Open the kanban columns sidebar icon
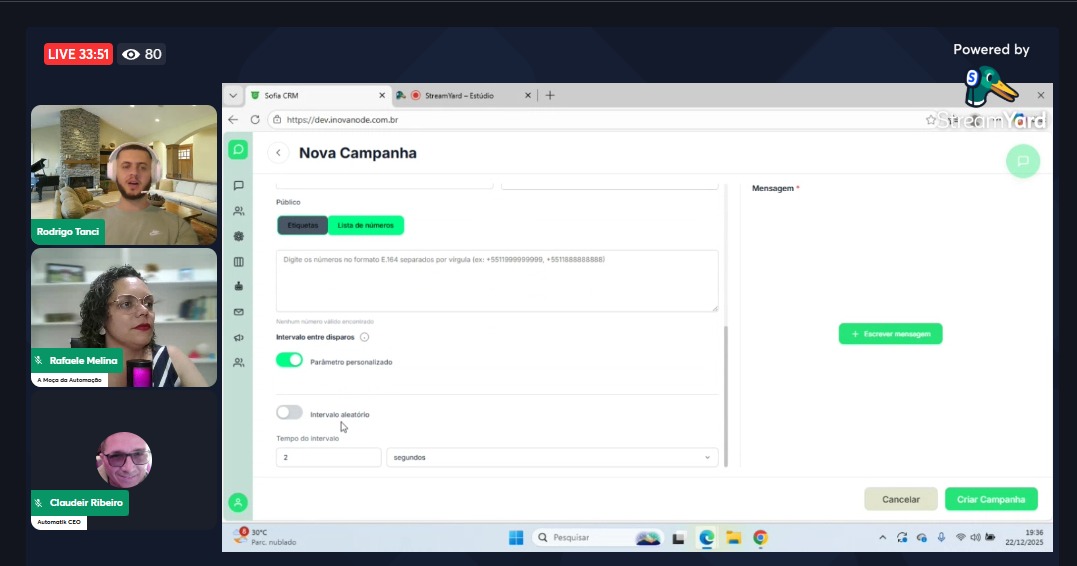 pyautogui.click(x=238, y=262)
